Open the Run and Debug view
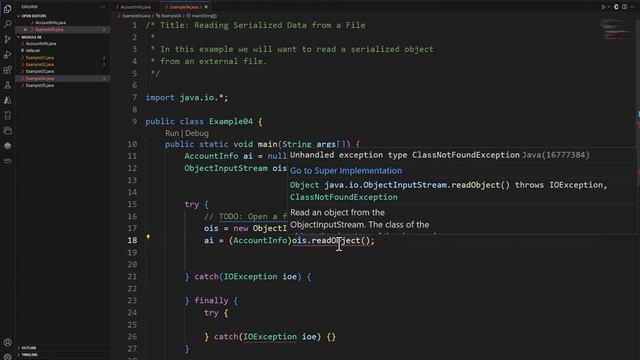Screen dimensions: 640x360 7,54
